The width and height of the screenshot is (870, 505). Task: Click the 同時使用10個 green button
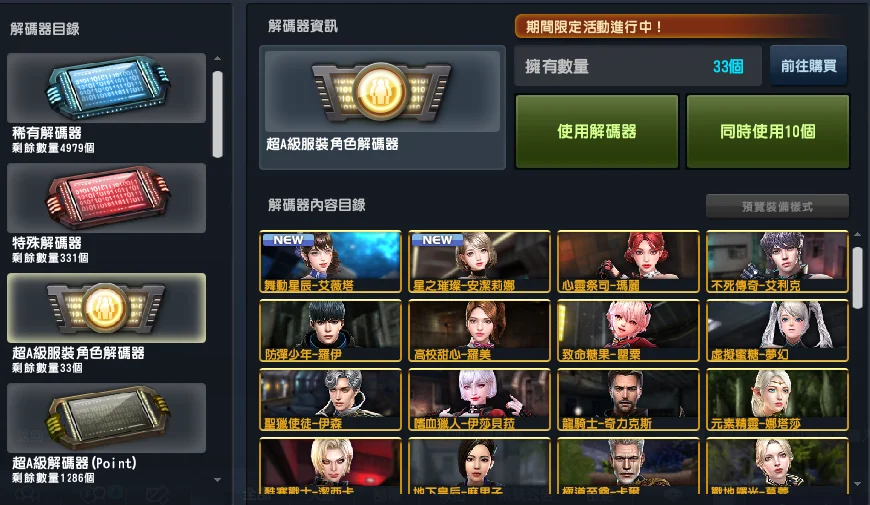(768, 132)
